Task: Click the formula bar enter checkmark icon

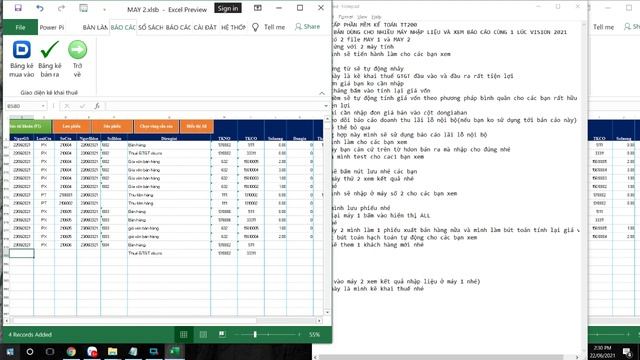Action: pyautogui.click(x=82, y=106)
